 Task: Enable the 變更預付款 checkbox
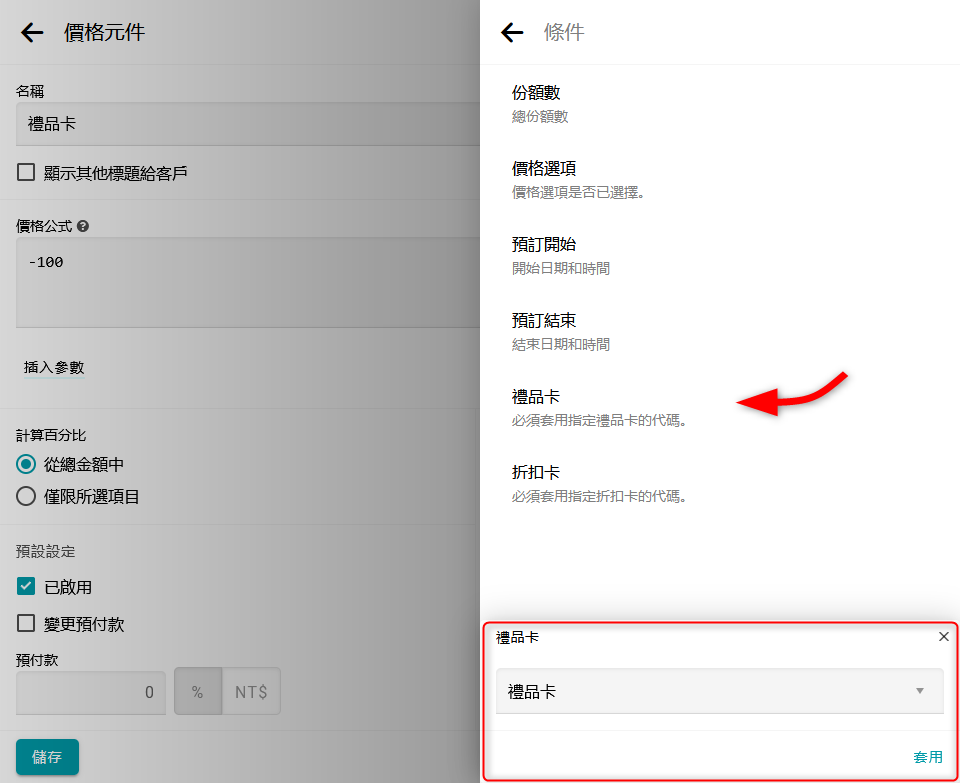point(26,624)
